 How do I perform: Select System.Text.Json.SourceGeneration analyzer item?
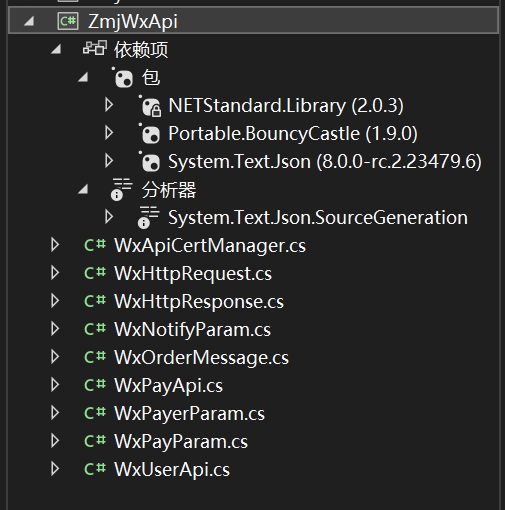(318, 218)
